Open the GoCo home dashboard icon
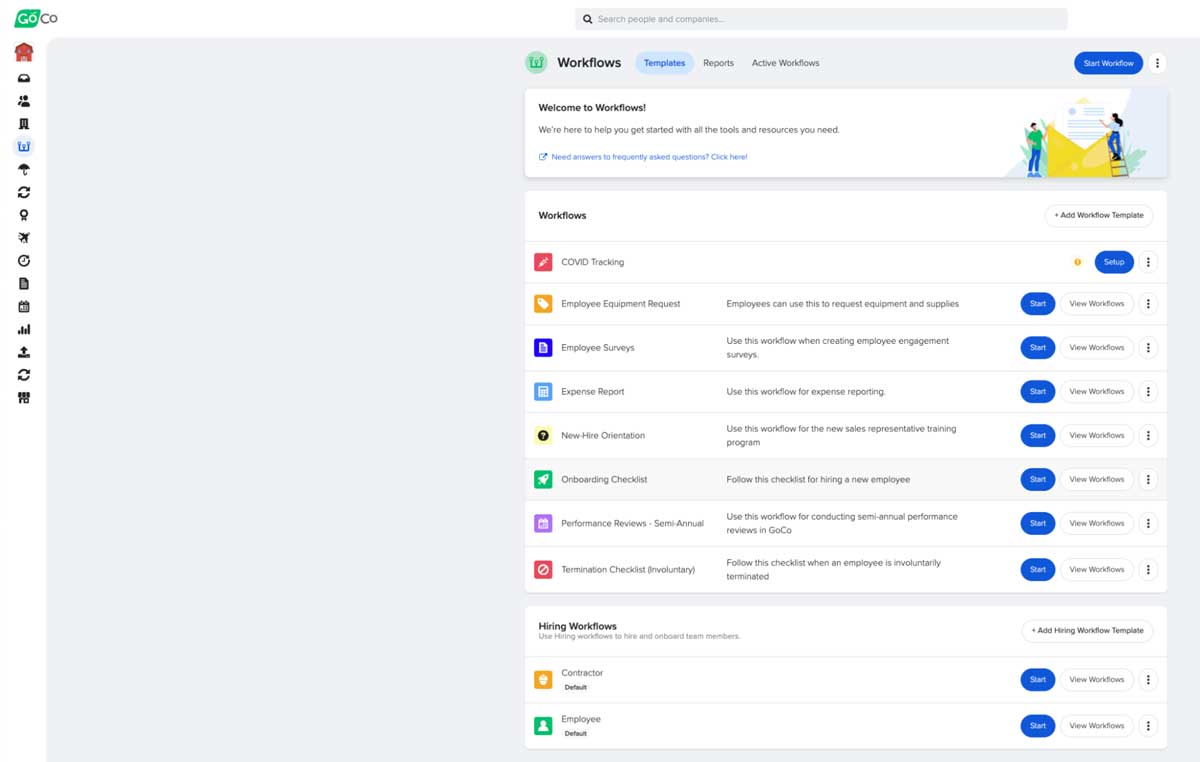Screen dimensions: 1200x762 point(24,52)
